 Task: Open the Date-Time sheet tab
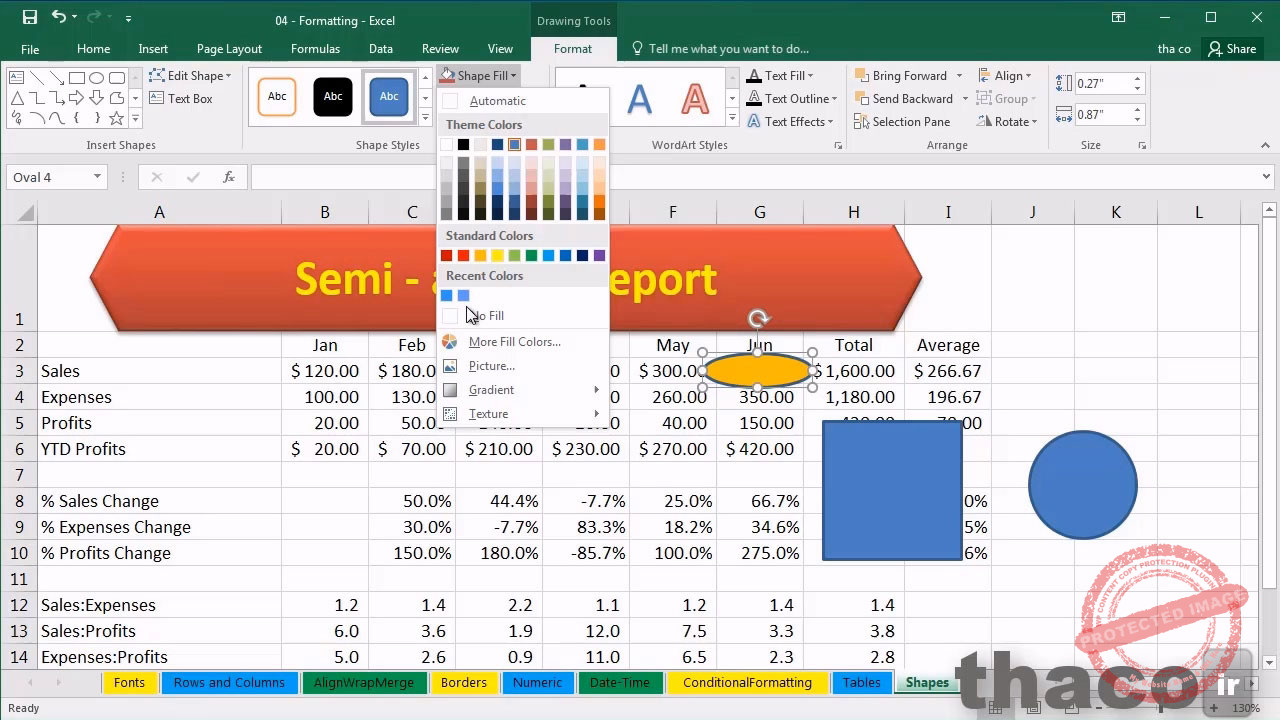620,683
